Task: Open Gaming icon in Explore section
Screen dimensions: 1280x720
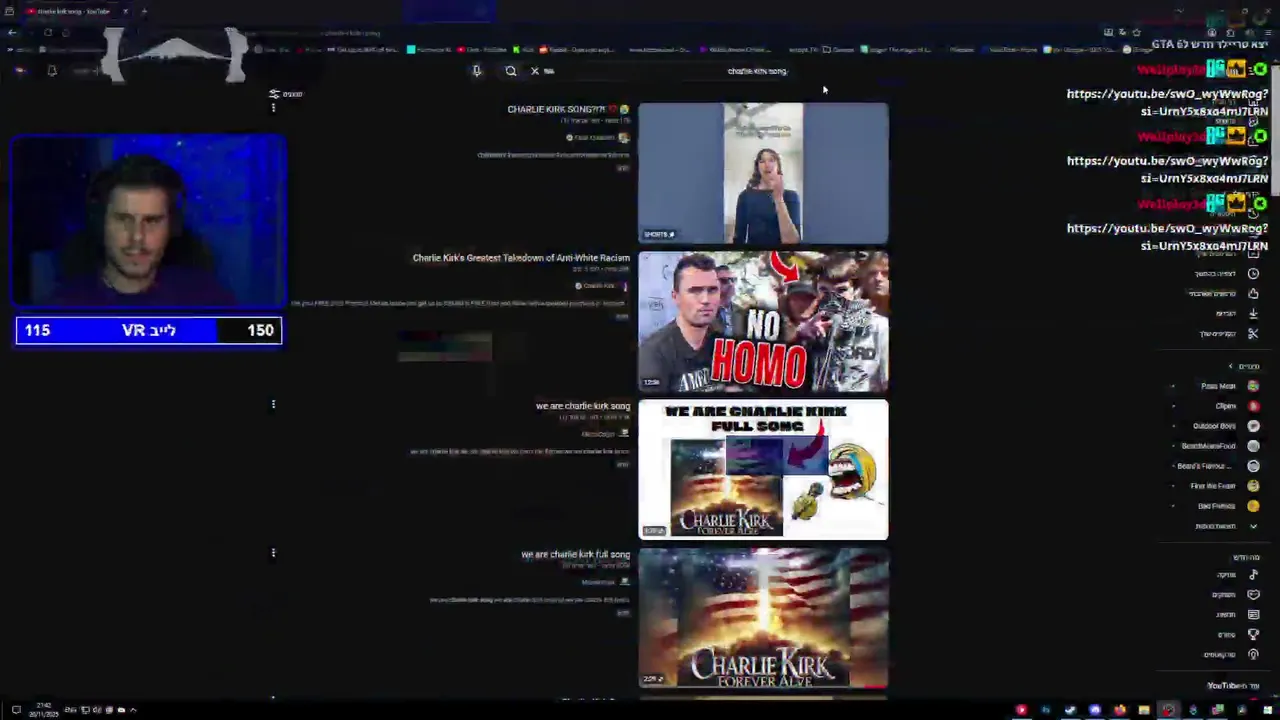Action: tap(1253, 595)
